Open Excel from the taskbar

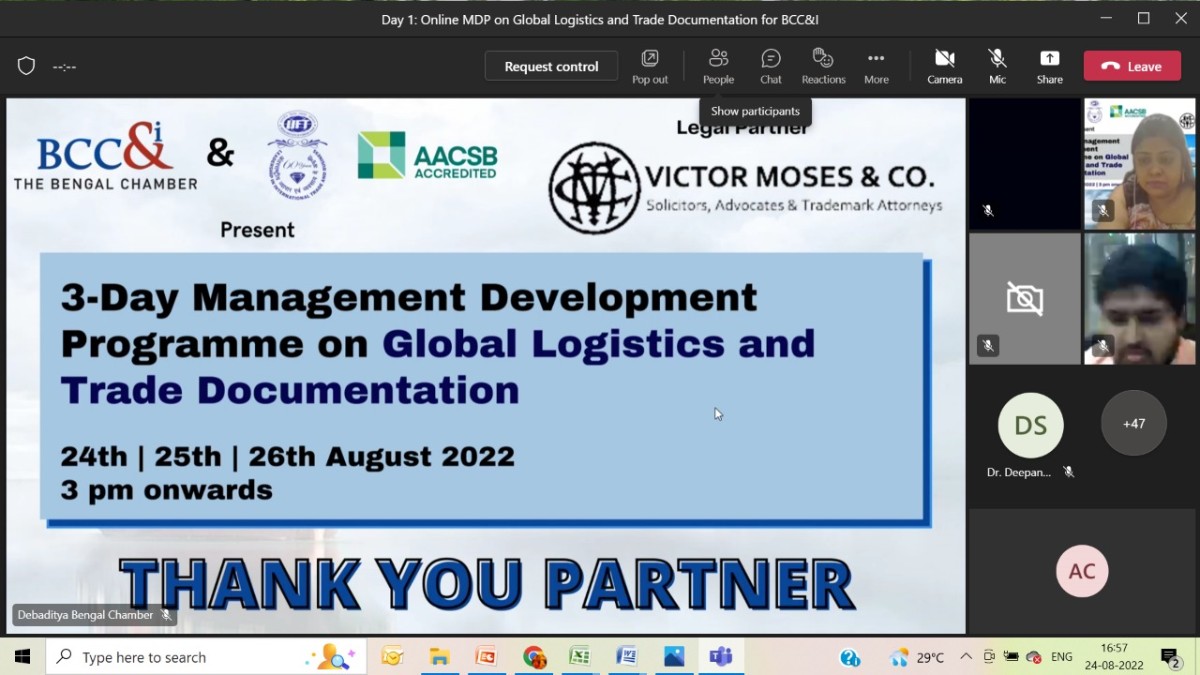click(x=580, y=657)
